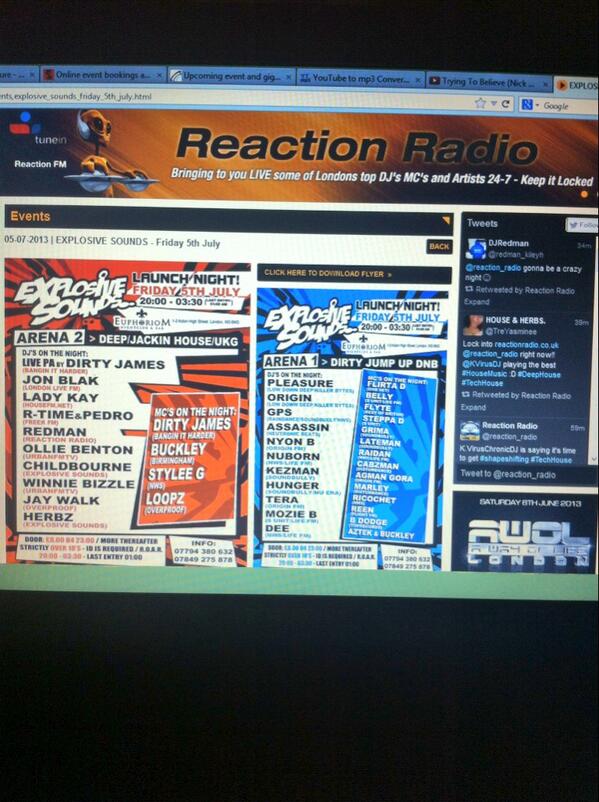Click the YouTube favicon on 'Trying To Believe' tab
The width and height of the screenshot is (599, 802).
[435, 80]
